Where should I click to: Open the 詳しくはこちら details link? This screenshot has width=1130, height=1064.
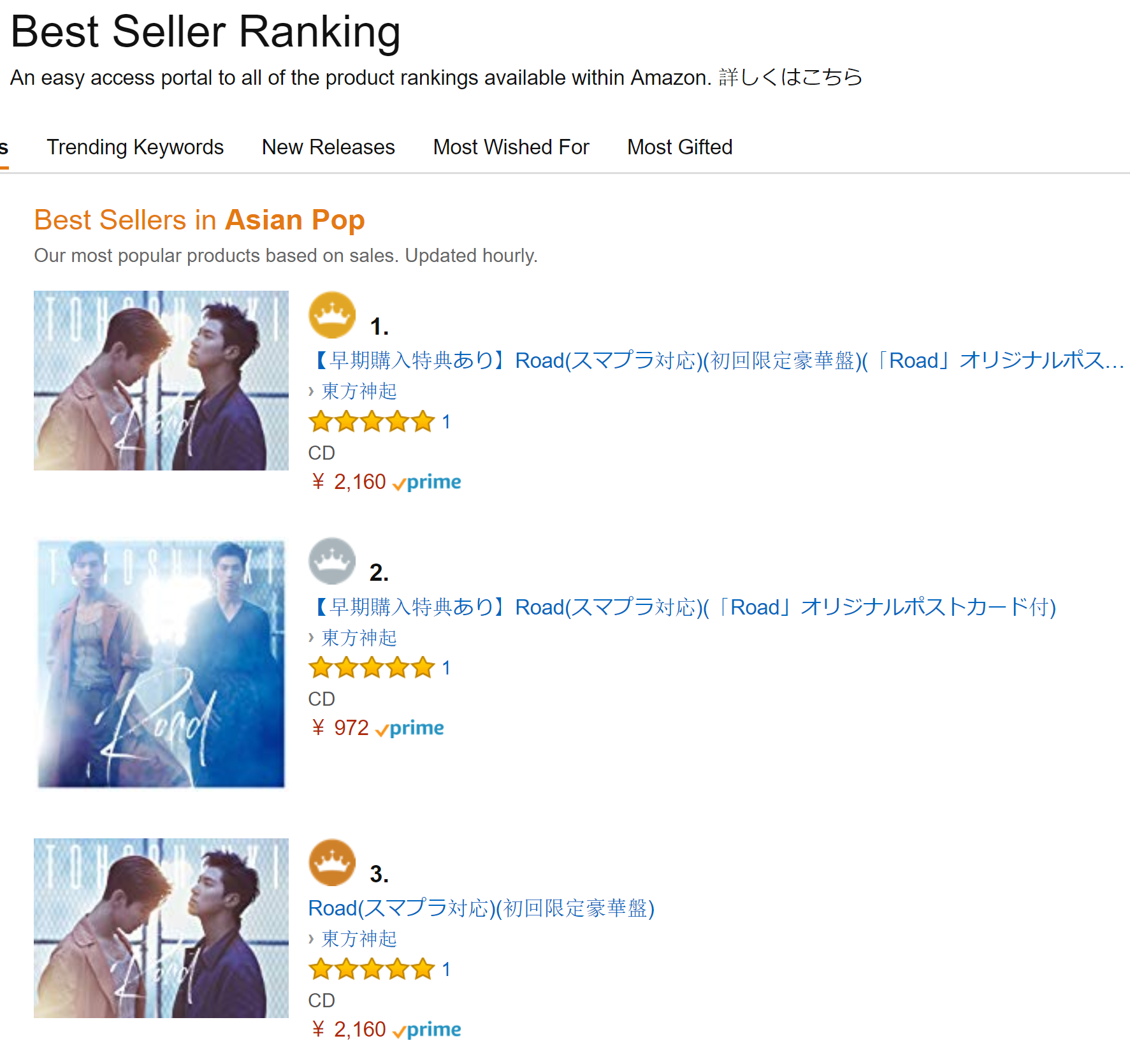click(790, 78)
